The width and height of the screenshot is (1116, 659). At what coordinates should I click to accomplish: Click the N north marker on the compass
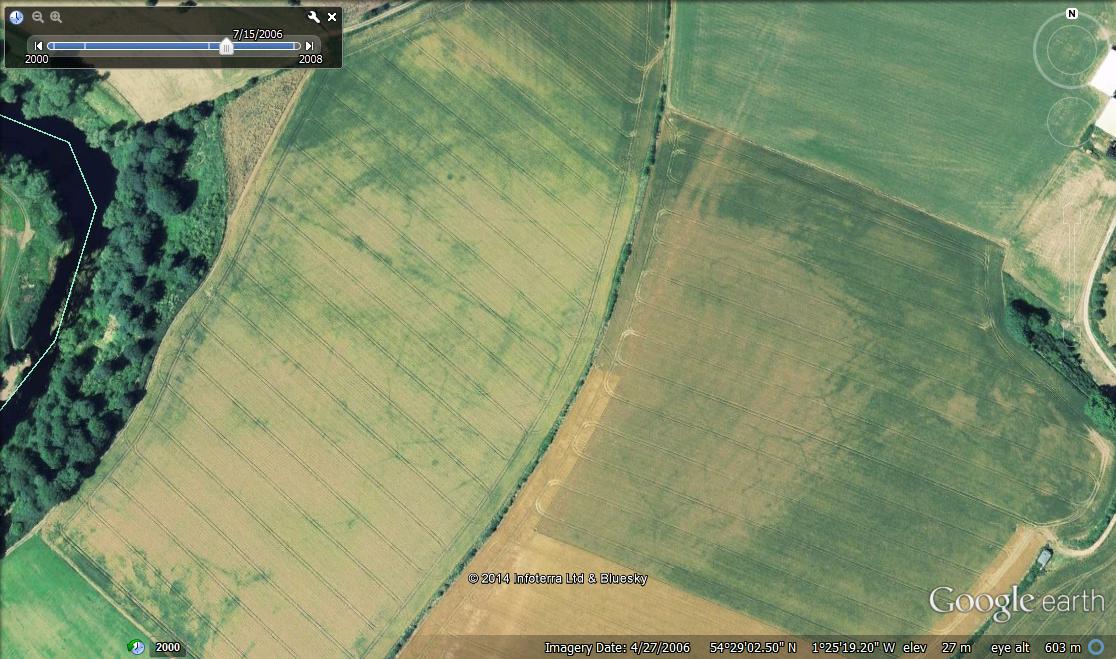click(x=1071, y=14)
